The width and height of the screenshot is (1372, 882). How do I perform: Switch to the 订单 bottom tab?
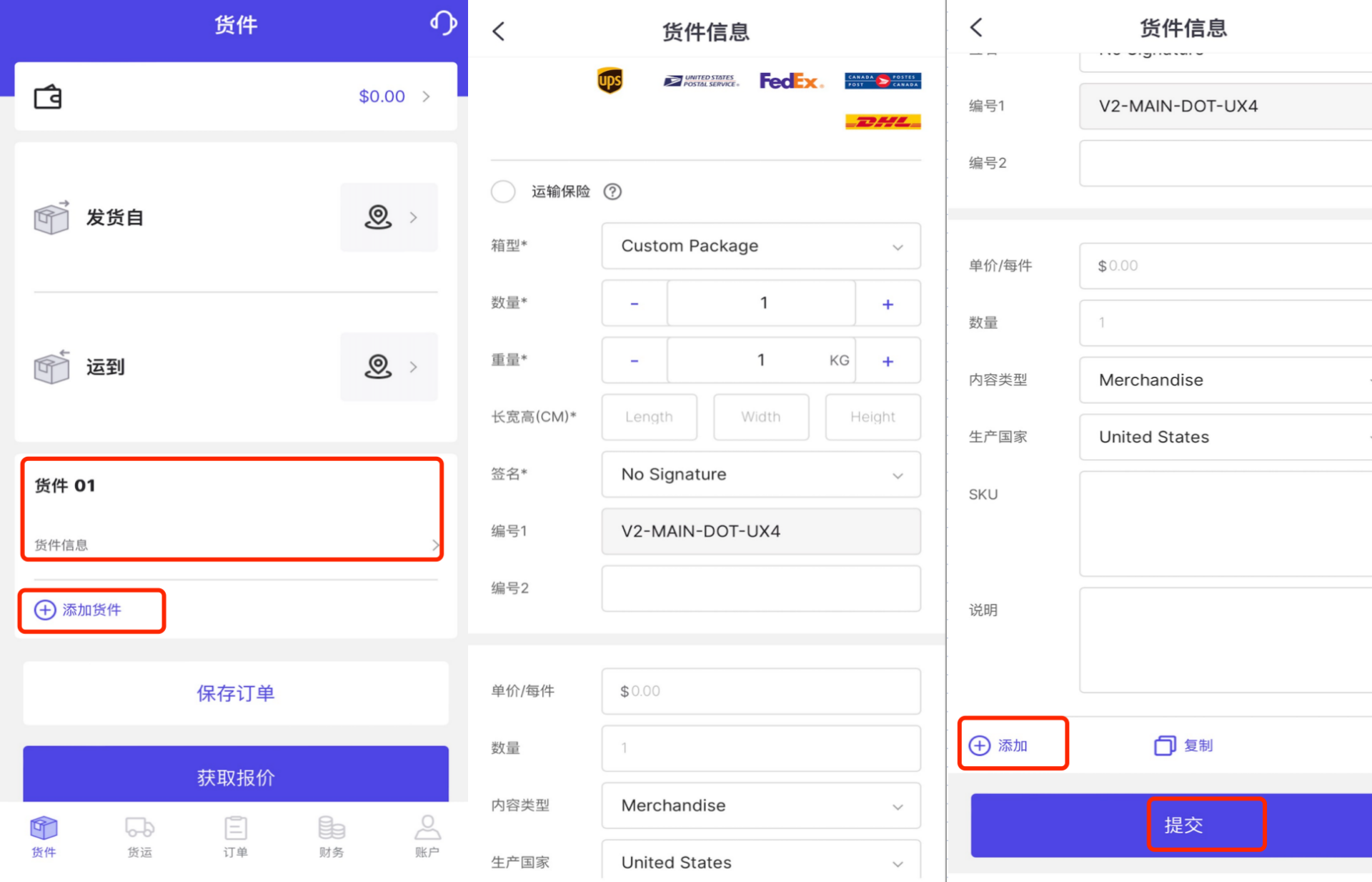tap(236, 836)
